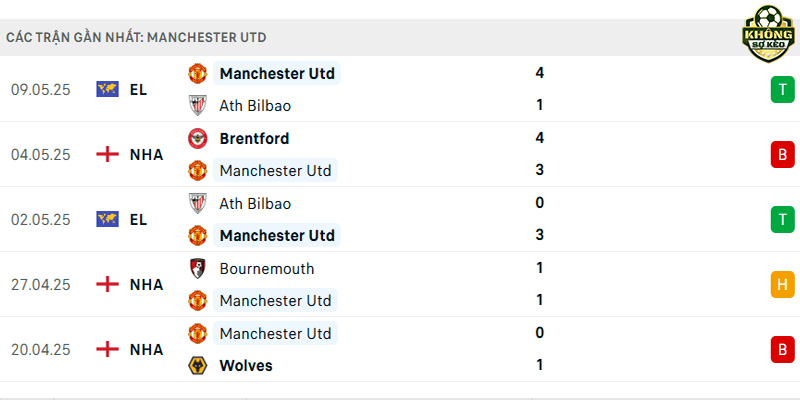Image resolution: width=800 pixels, height=400 pixels.
Task: Click red B result badge for Brentford match
Action: click(x=783, y=154)
